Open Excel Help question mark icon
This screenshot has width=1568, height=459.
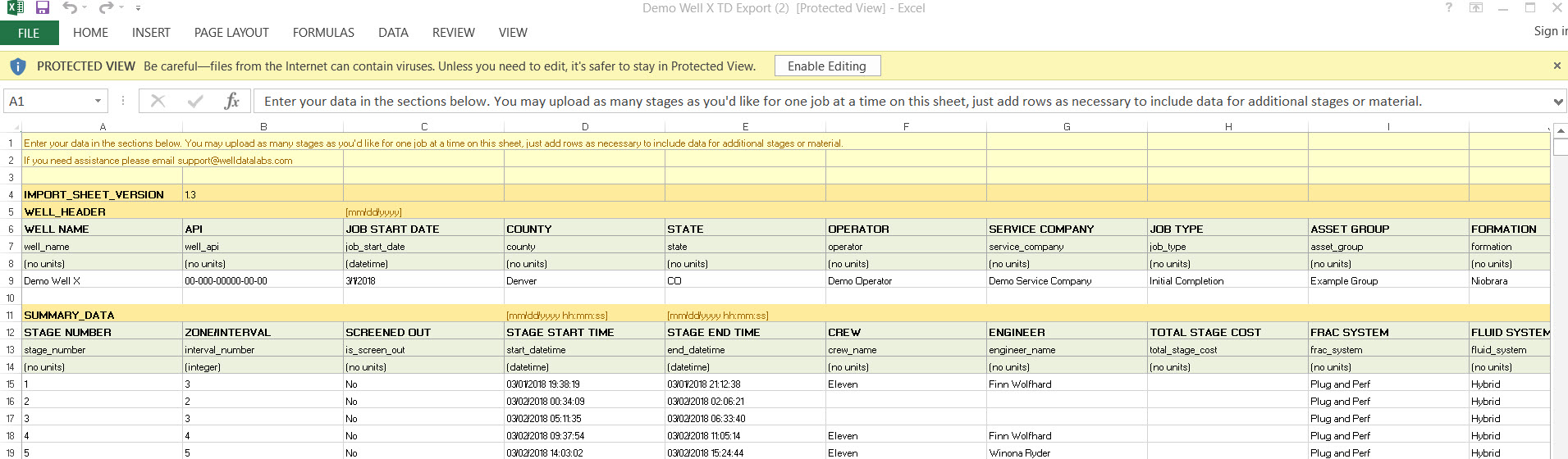pos(1448,8)
